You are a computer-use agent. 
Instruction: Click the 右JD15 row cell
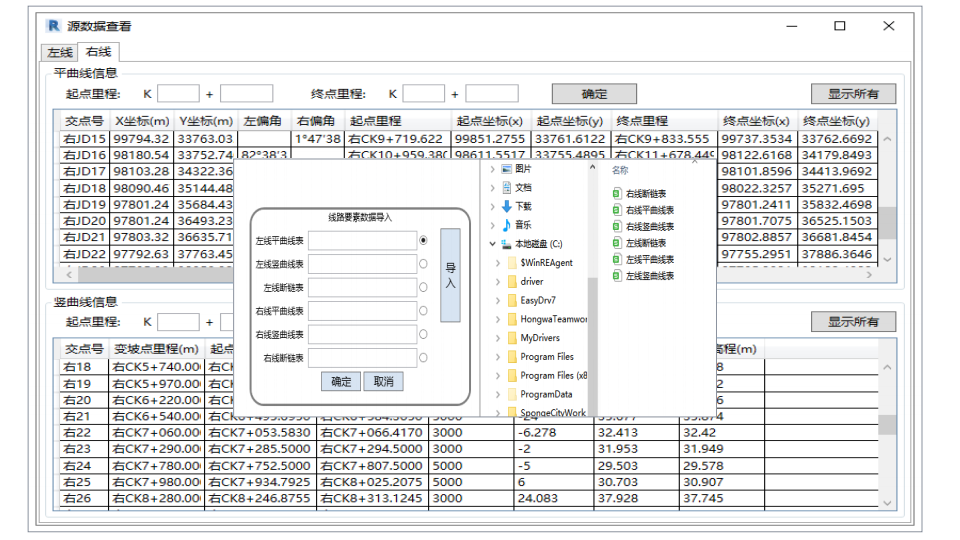pyautogui.click(x=84, y=139)
